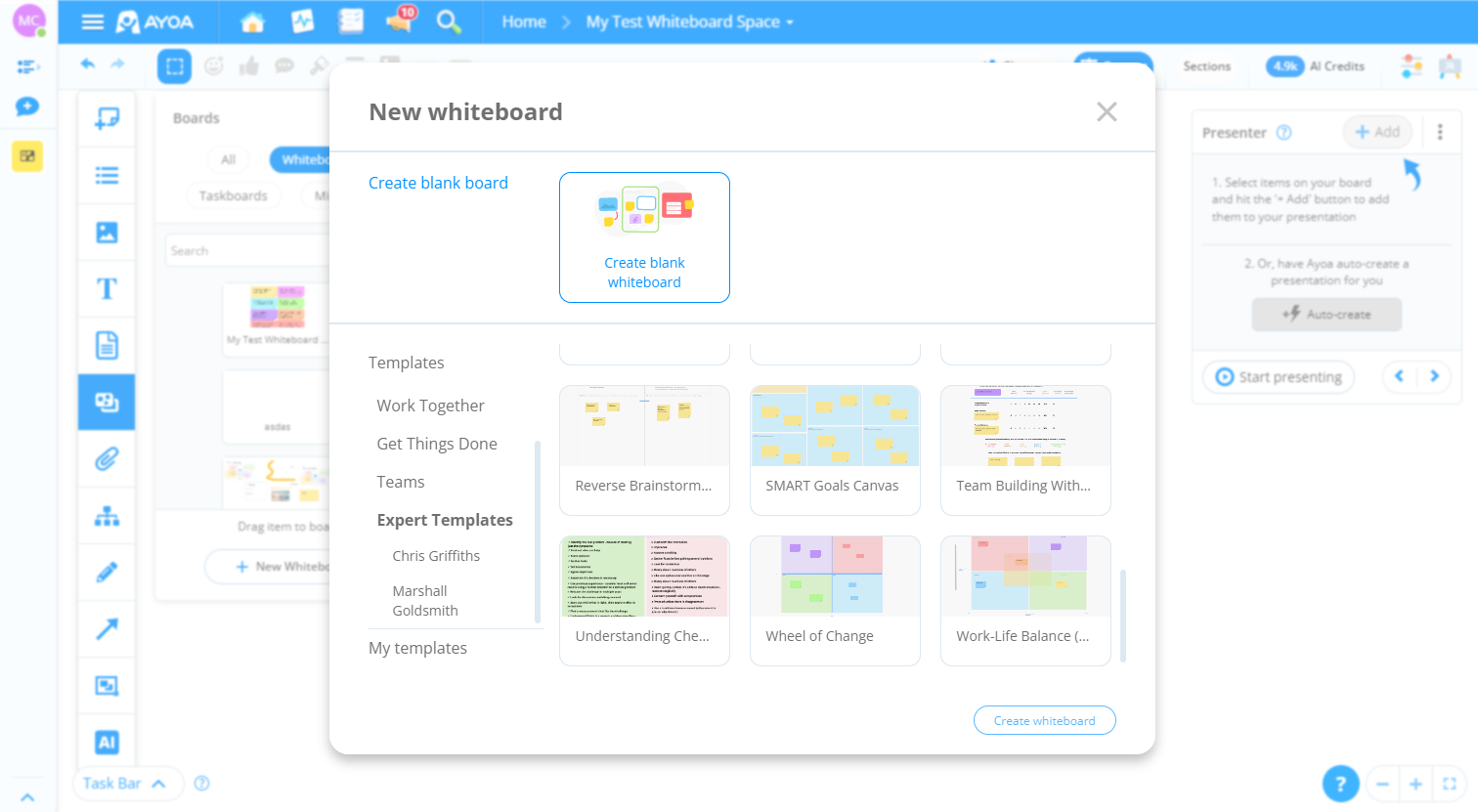Open Marshall Goldsmith templates
This screenshot has width=1478, height=812.
pyautogui.click(x=425, y=601)
